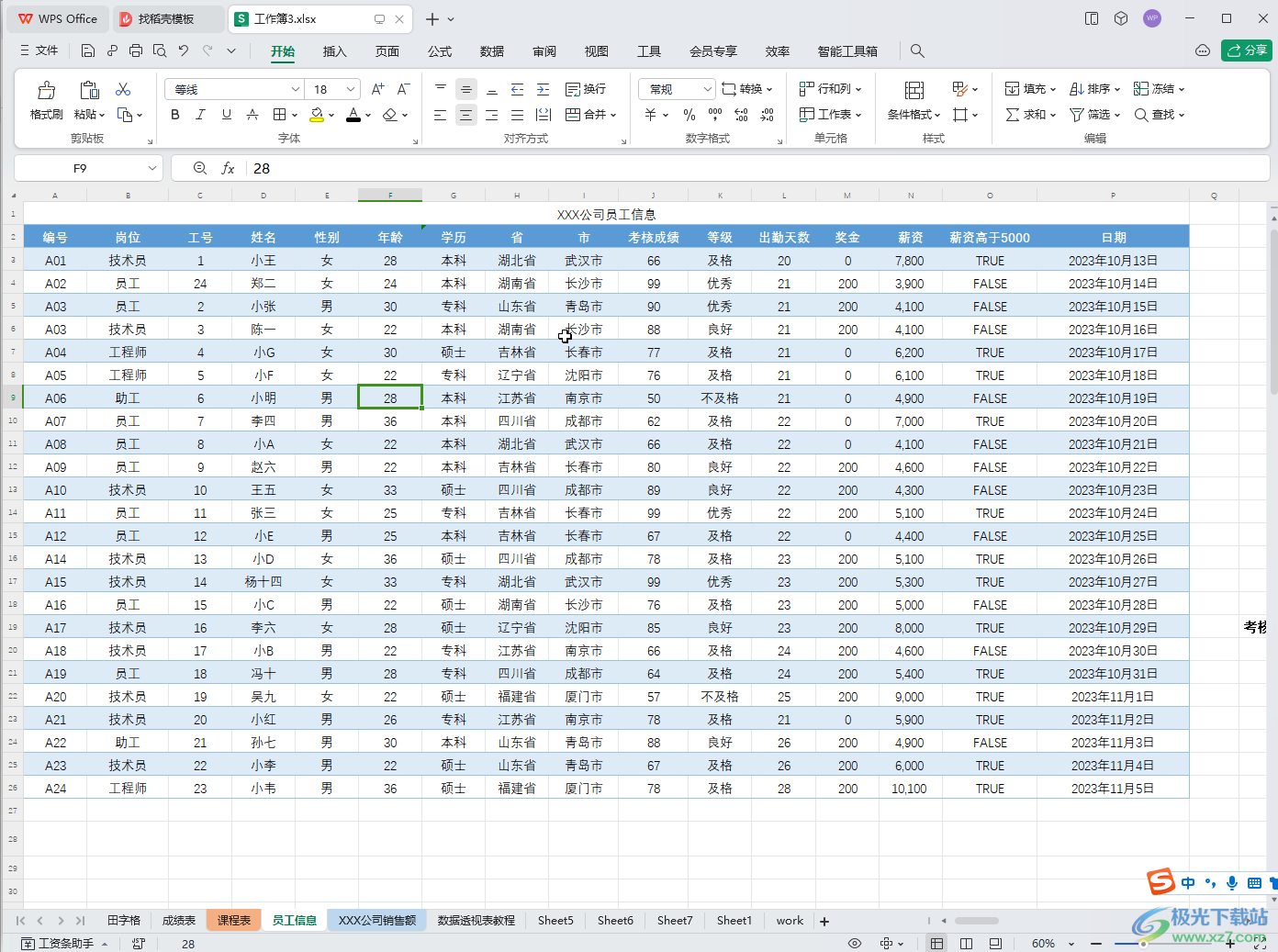Open number format dropdown (常规)
Screen dimensions: 1278x952
pyautogui.click(x=707, y=89)
